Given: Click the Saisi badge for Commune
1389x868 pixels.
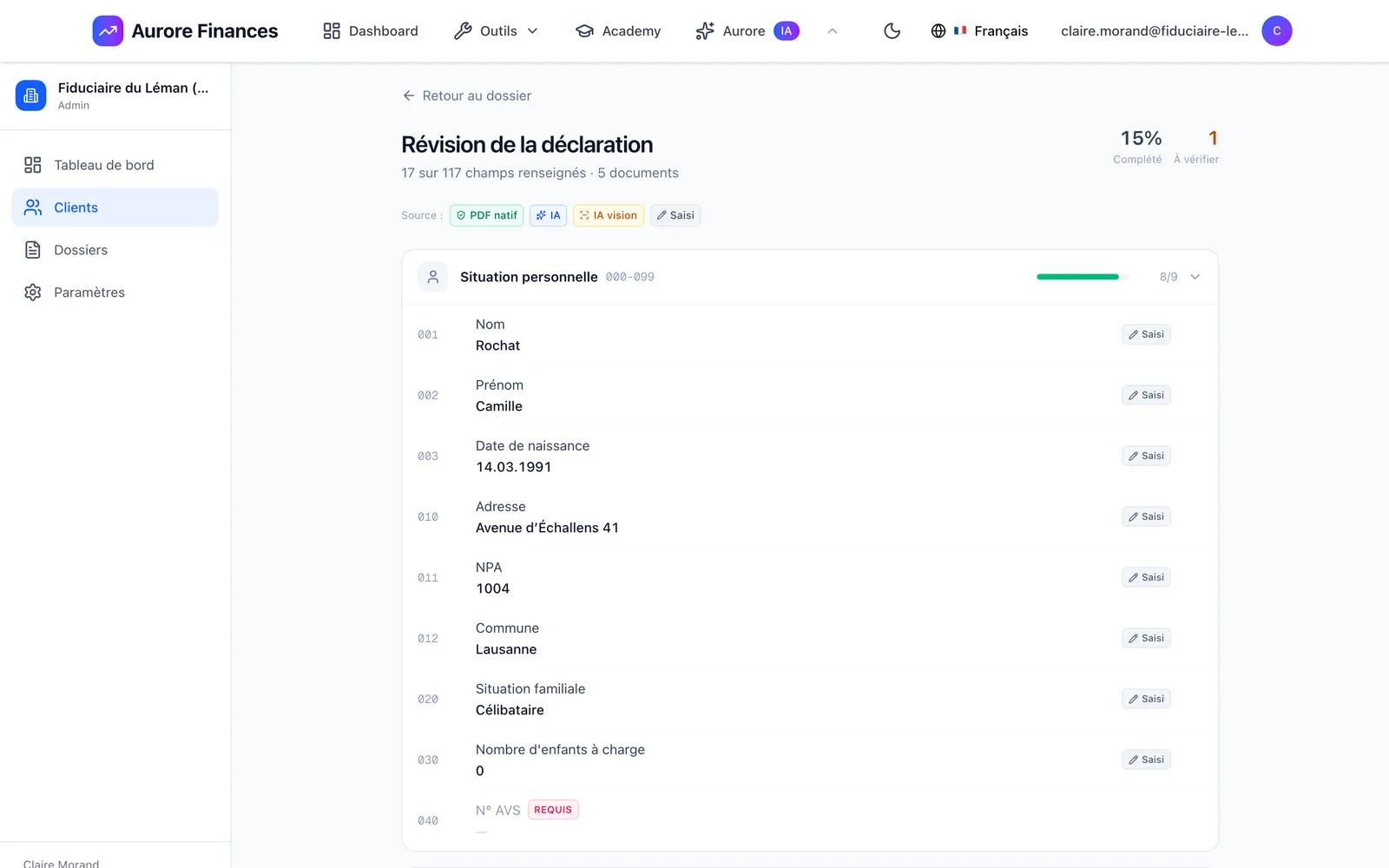Looking at the screenshot, I should click(1146, 638).
